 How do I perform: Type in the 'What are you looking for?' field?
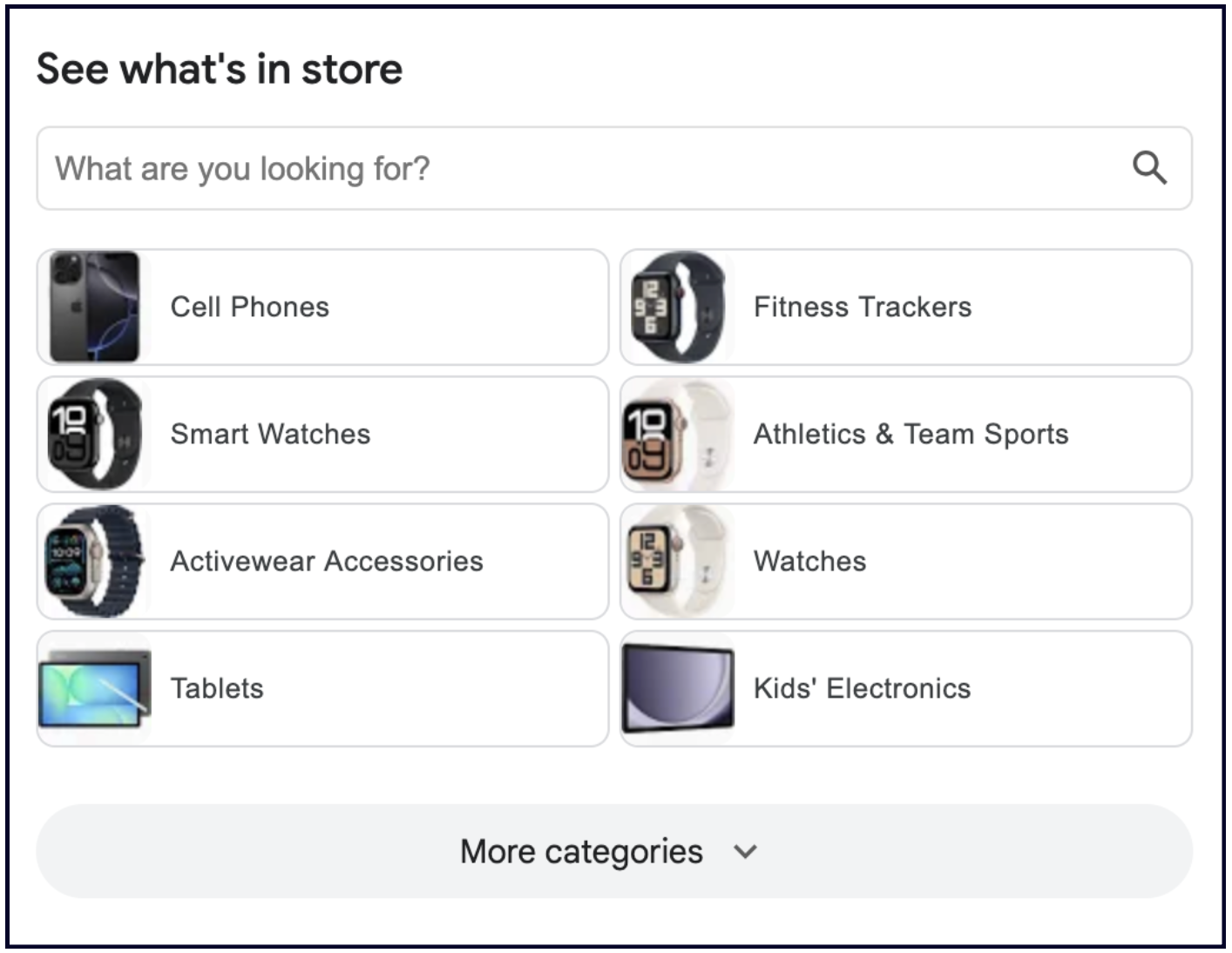(x=575, y=168)
